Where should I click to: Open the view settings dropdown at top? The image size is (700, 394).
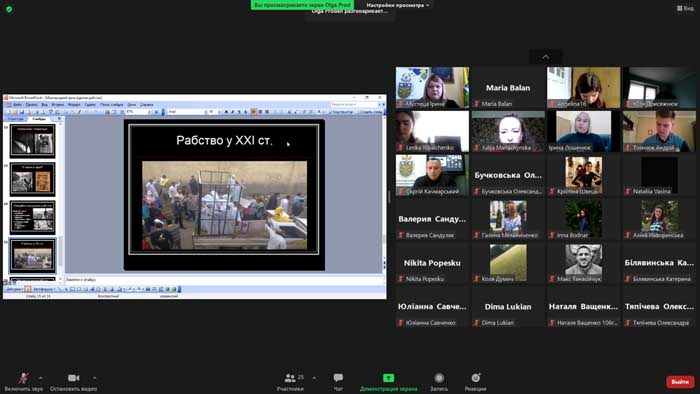(x=398, y=5)
